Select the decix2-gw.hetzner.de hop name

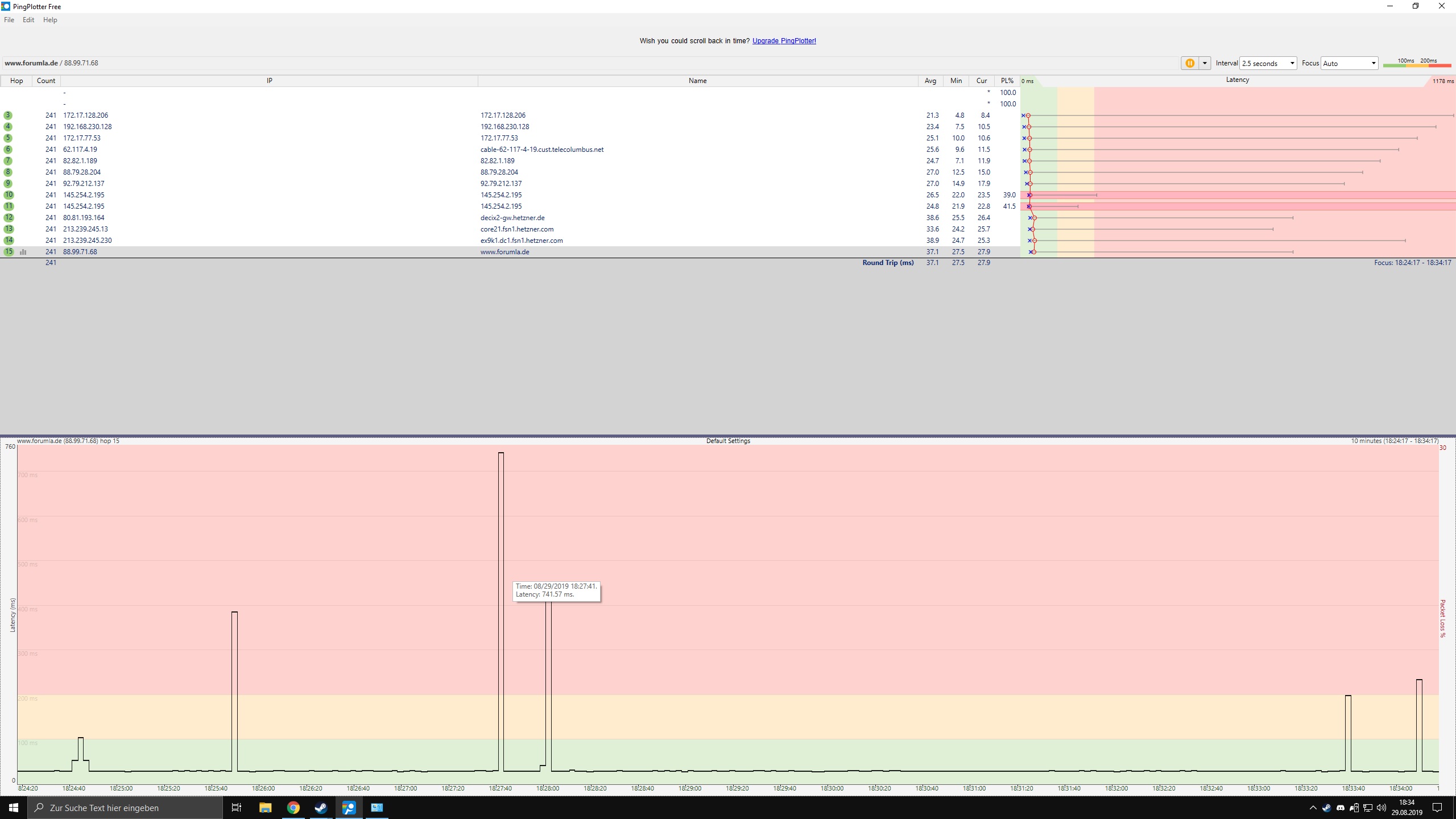512,218
